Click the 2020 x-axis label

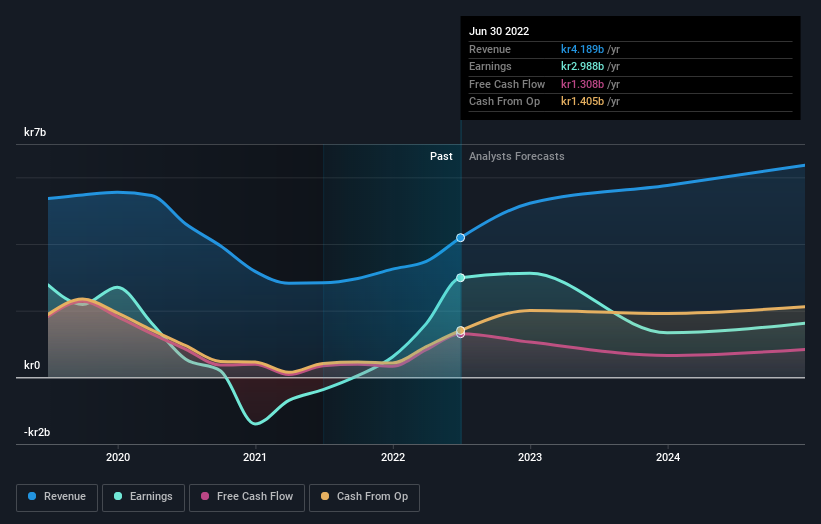(118, 457)
